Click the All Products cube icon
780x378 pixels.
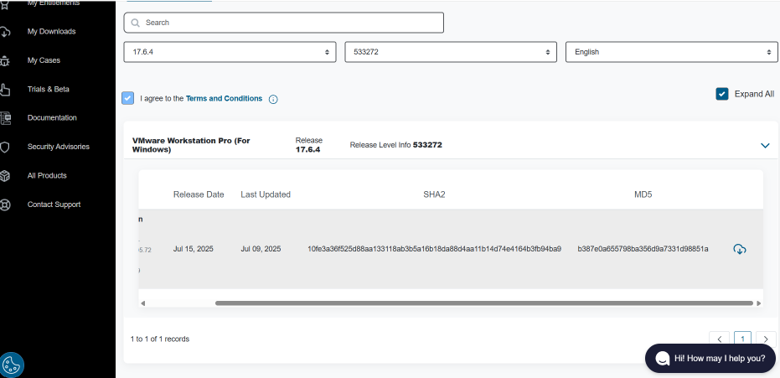click(x=4, y=176)
